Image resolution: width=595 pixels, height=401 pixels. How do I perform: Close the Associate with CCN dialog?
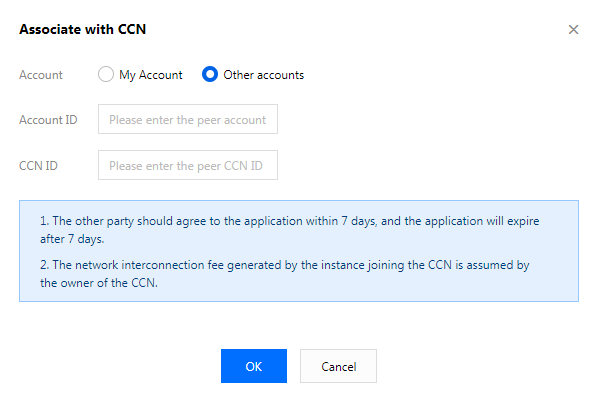coord(573,30)
